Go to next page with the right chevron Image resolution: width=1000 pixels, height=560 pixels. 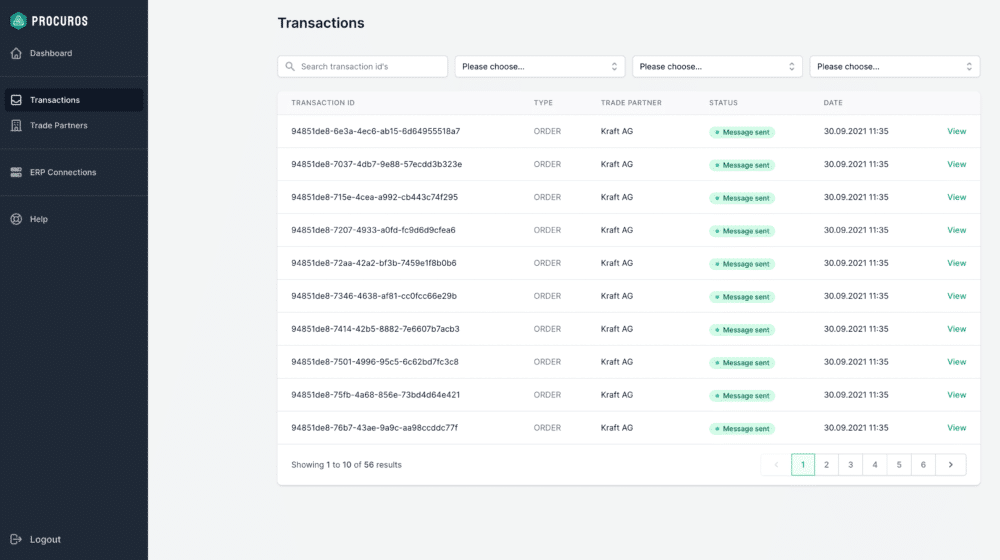tap(951, 465)
